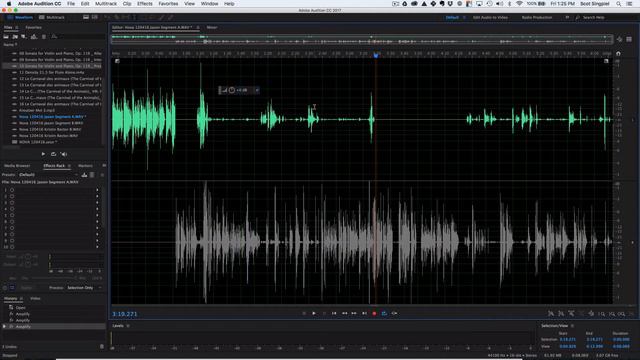This screenshot has height=360, width=640.
Task: Click the trash Close File icon in Files panel
Action: click(44, 37)
